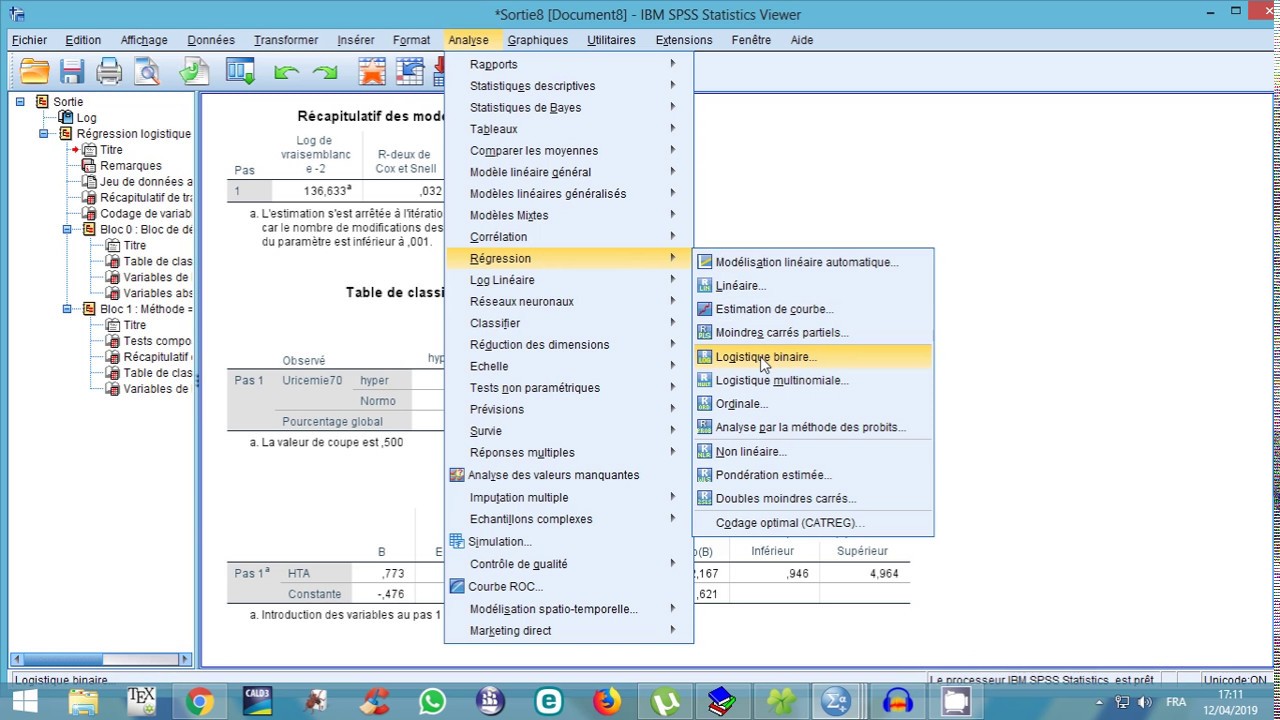Viewport: 1280px width, 720px height.
Task: Click the 136,633 log-likelihood table cell
Action: coord(316,190)
